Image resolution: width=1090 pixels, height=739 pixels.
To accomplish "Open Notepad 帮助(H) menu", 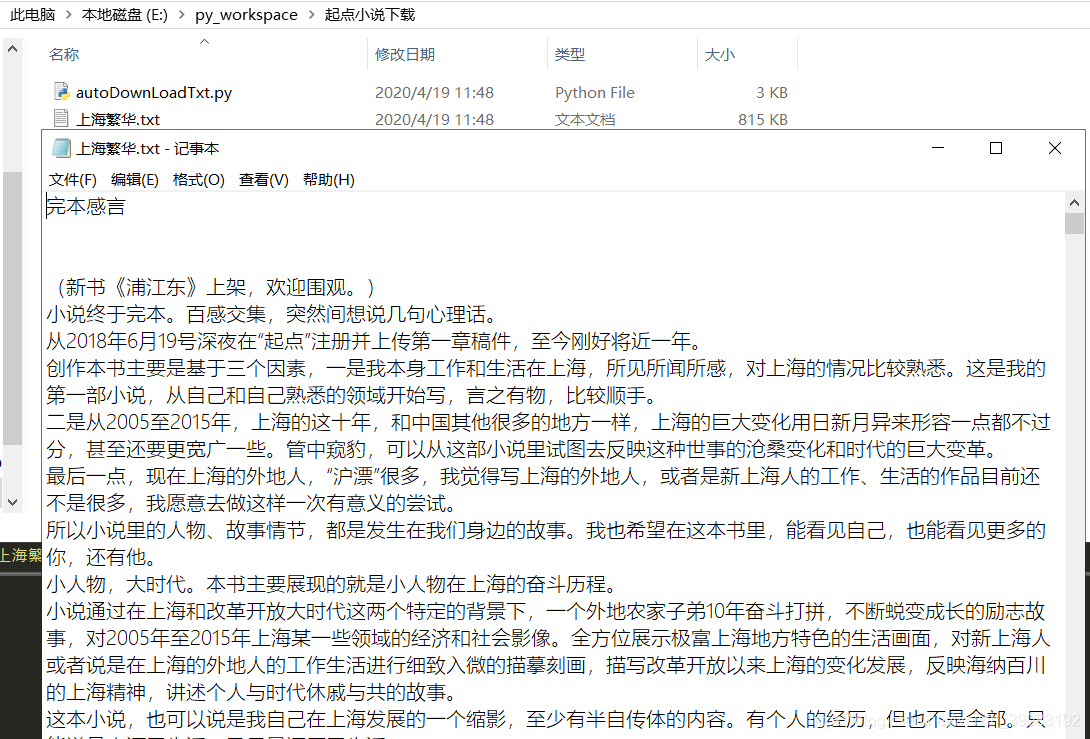I will 329,180.
